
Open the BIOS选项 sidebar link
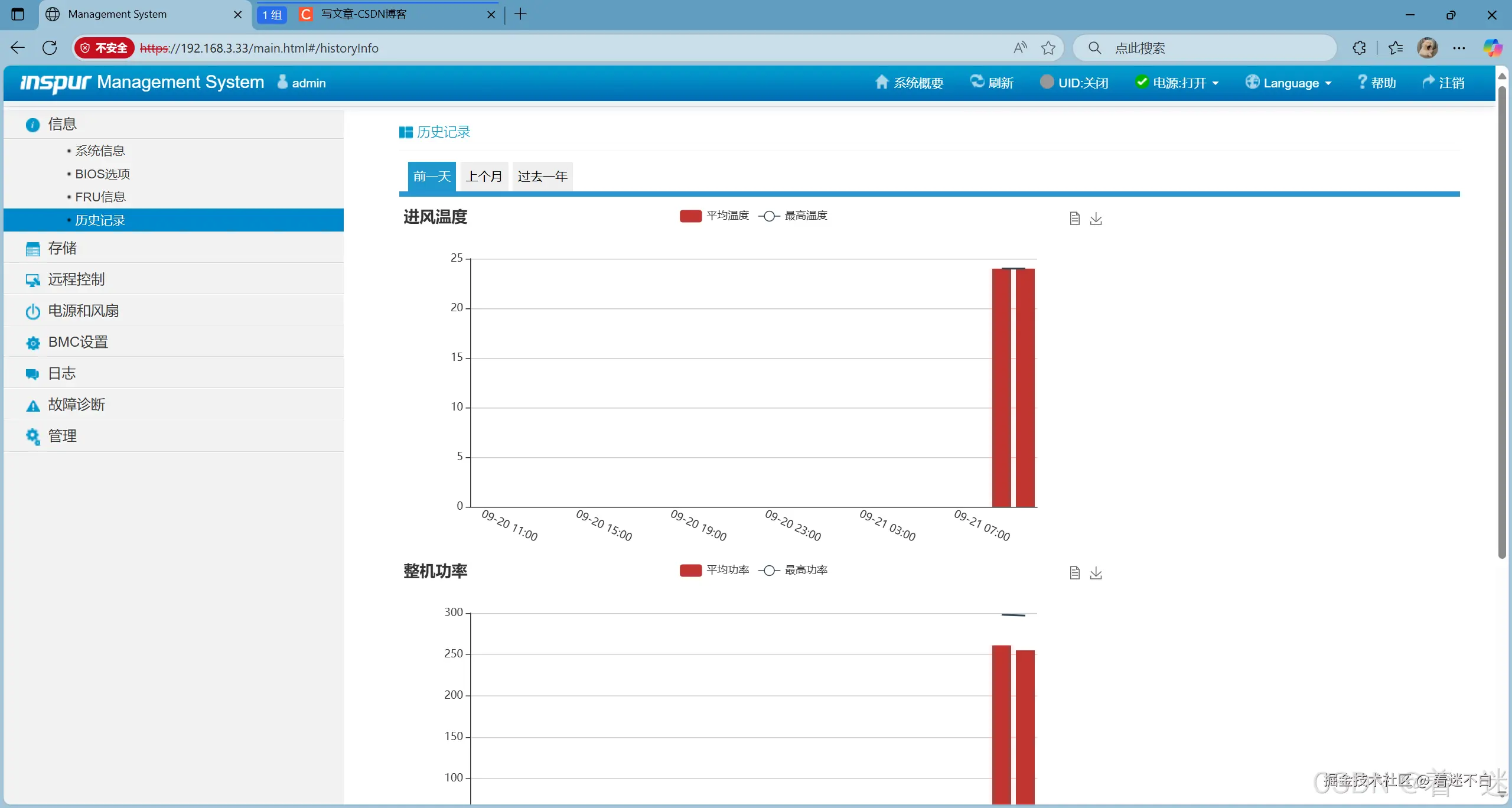[102, 174]
